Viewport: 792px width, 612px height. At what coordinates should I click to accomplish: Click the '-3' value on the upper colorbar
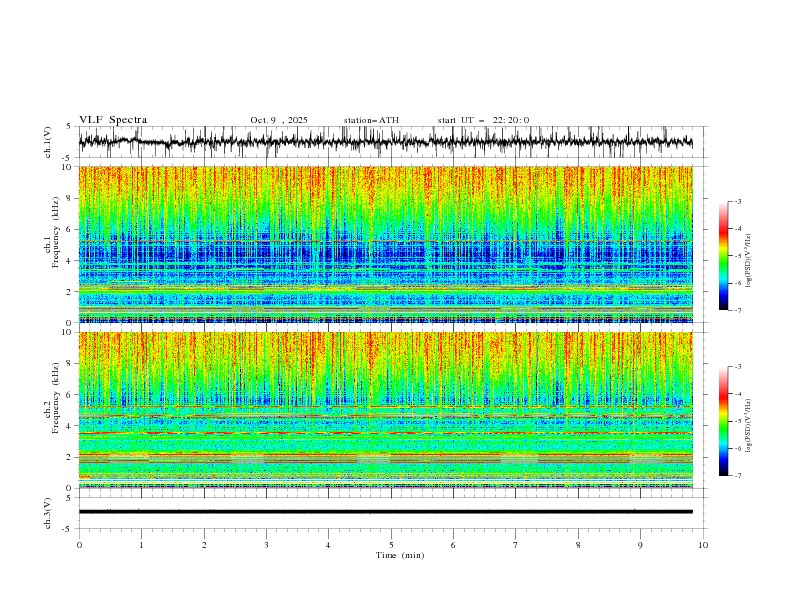point(737,201)
